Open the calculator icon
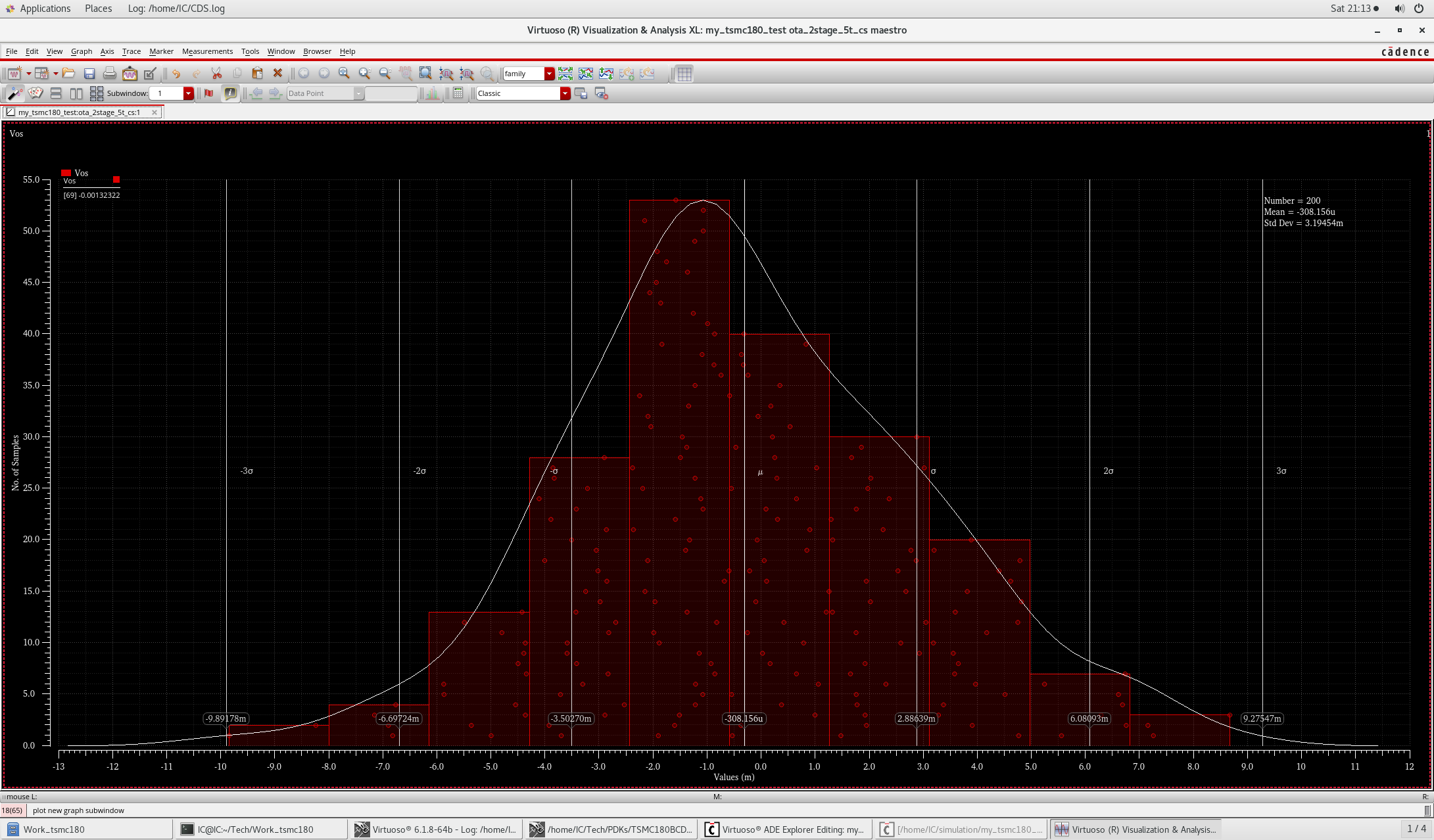1434x840 pixels. click(x=458, y=93)
